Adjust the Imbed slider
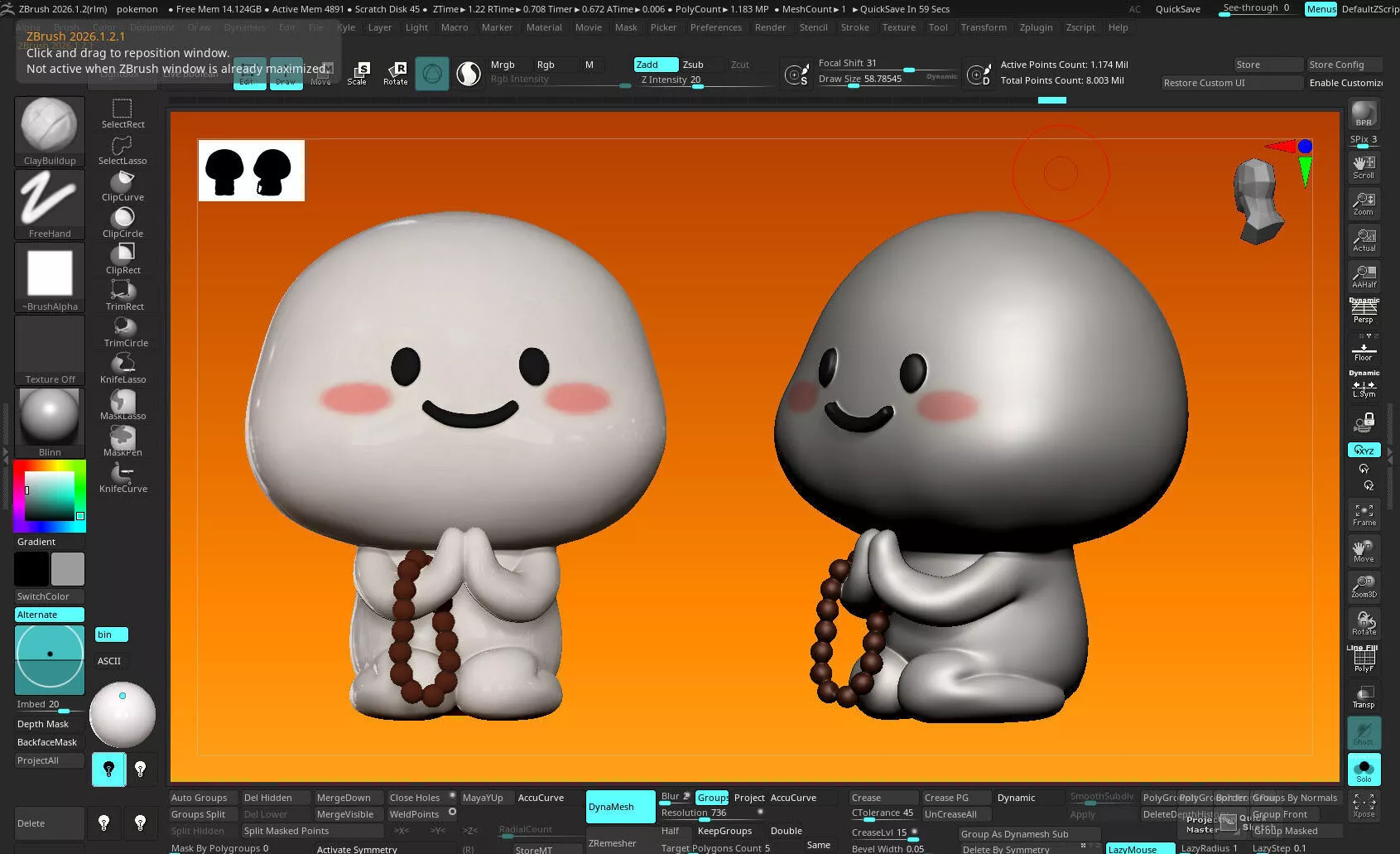 (50, 705)
